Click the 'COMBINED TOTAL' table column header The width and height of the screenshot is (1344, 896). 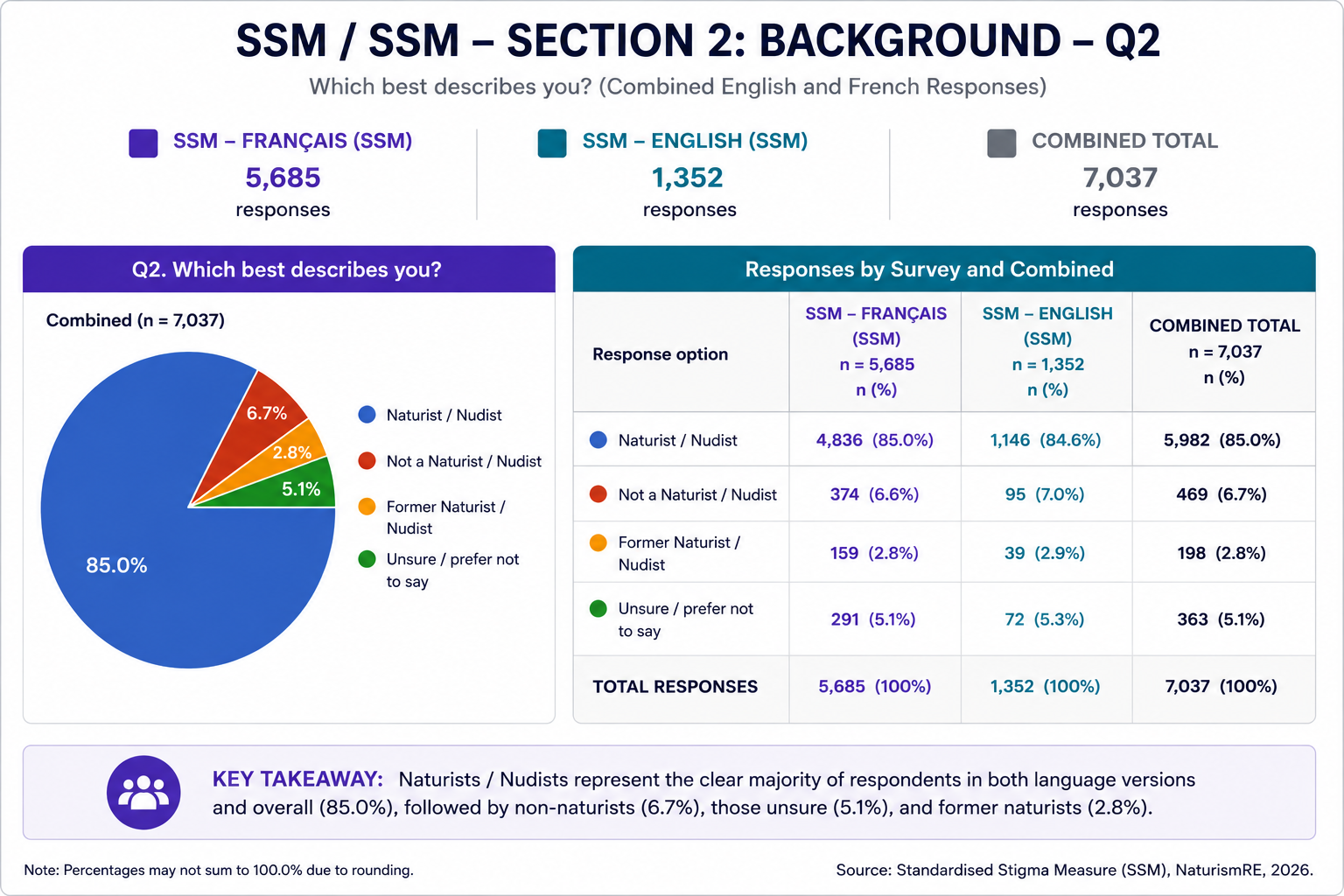(x=1225, y=351)
